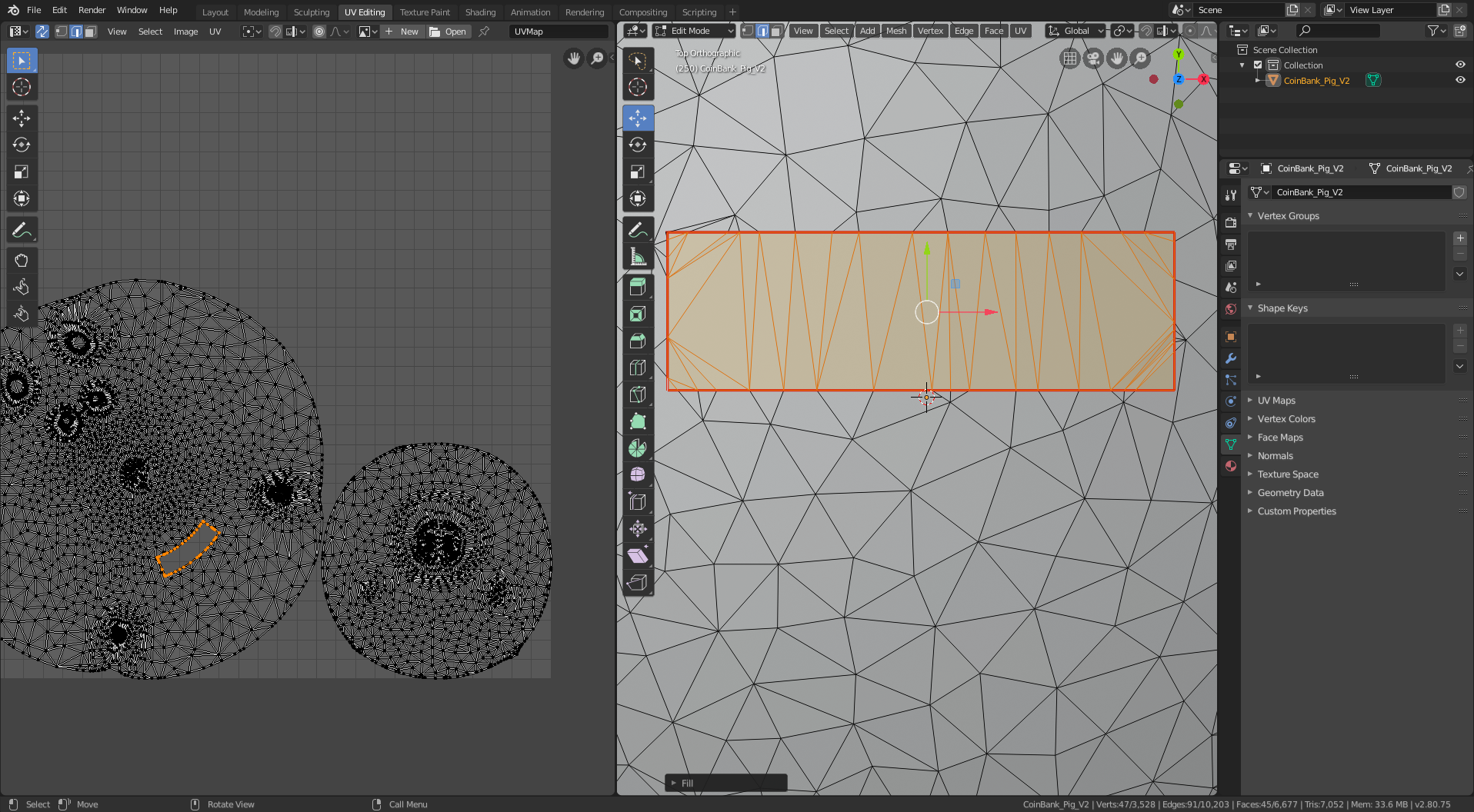This screenshot has height=812, width=1474.
Task: Click the UVMap name field
Action: pyautogui.click(x=559, y=32)
